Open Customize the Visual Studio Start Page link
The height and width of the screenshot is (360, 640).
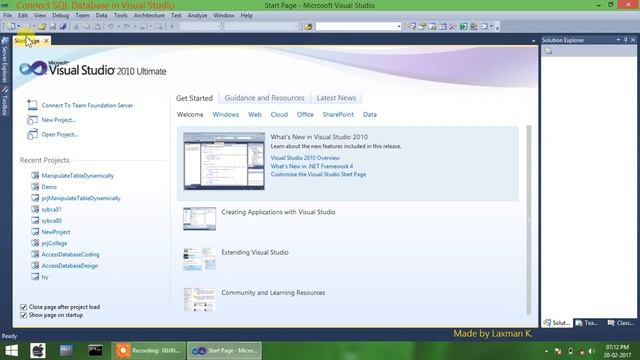click(x=318, y=174)
